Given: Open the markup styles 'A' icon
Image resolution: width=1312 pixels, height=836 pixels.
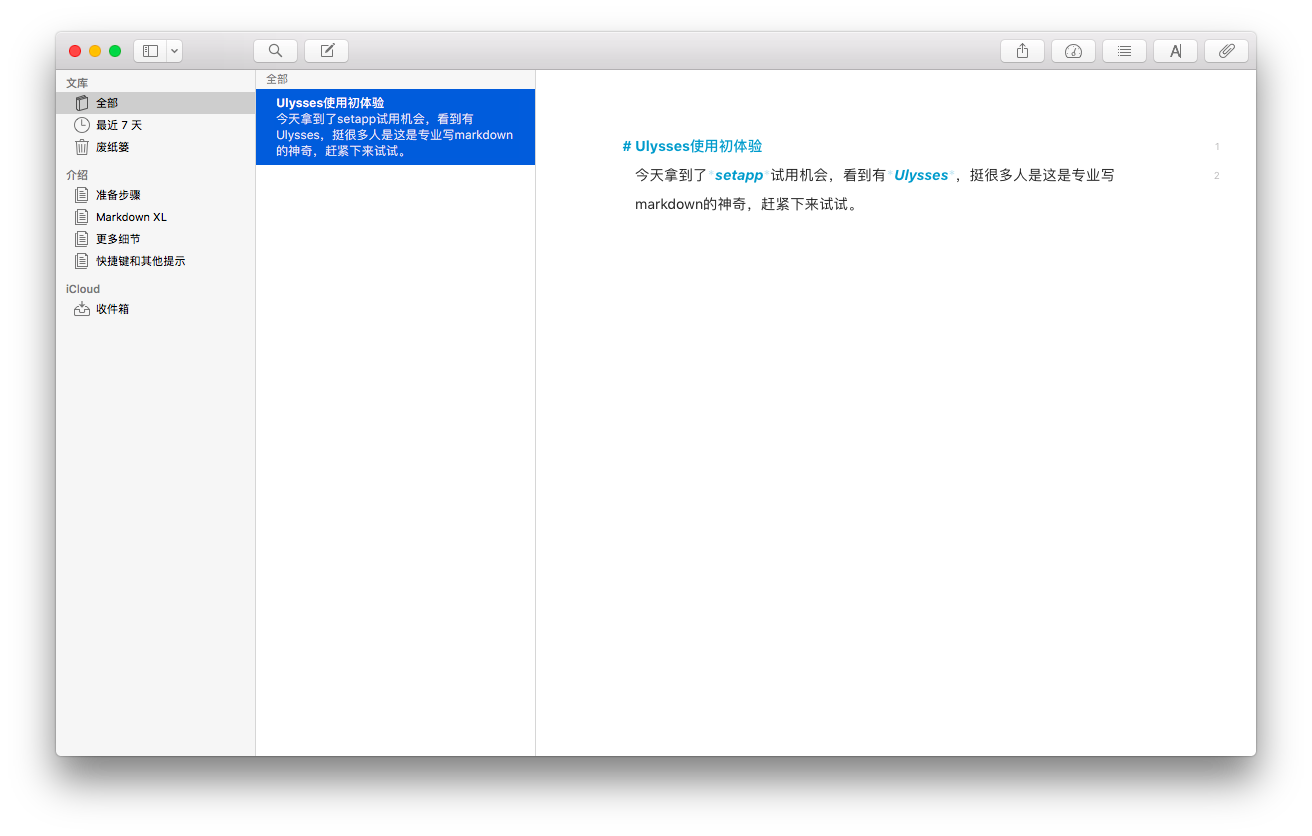Looking at the screenshot, I should coord(1175,50).
